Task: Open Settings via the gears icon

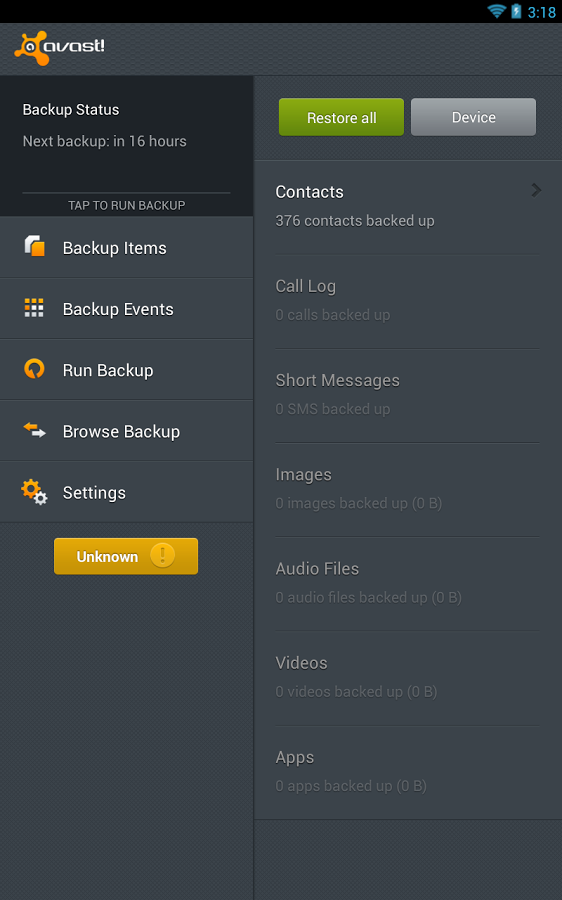Action: click(x=34, y=492)
